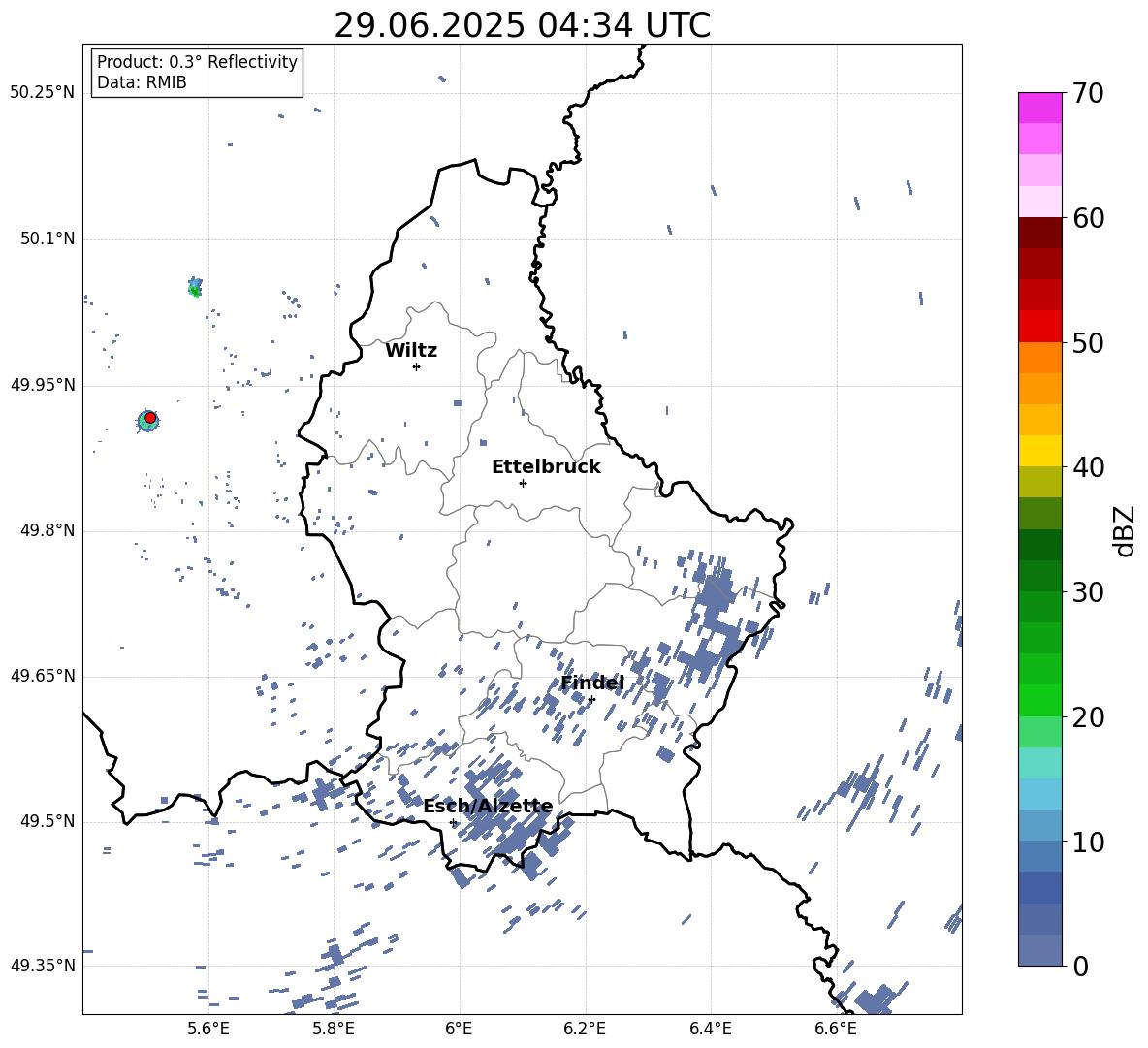Click the 6.4°E longitude label
1148x1048 pixels.
[x=711, y=1029]
